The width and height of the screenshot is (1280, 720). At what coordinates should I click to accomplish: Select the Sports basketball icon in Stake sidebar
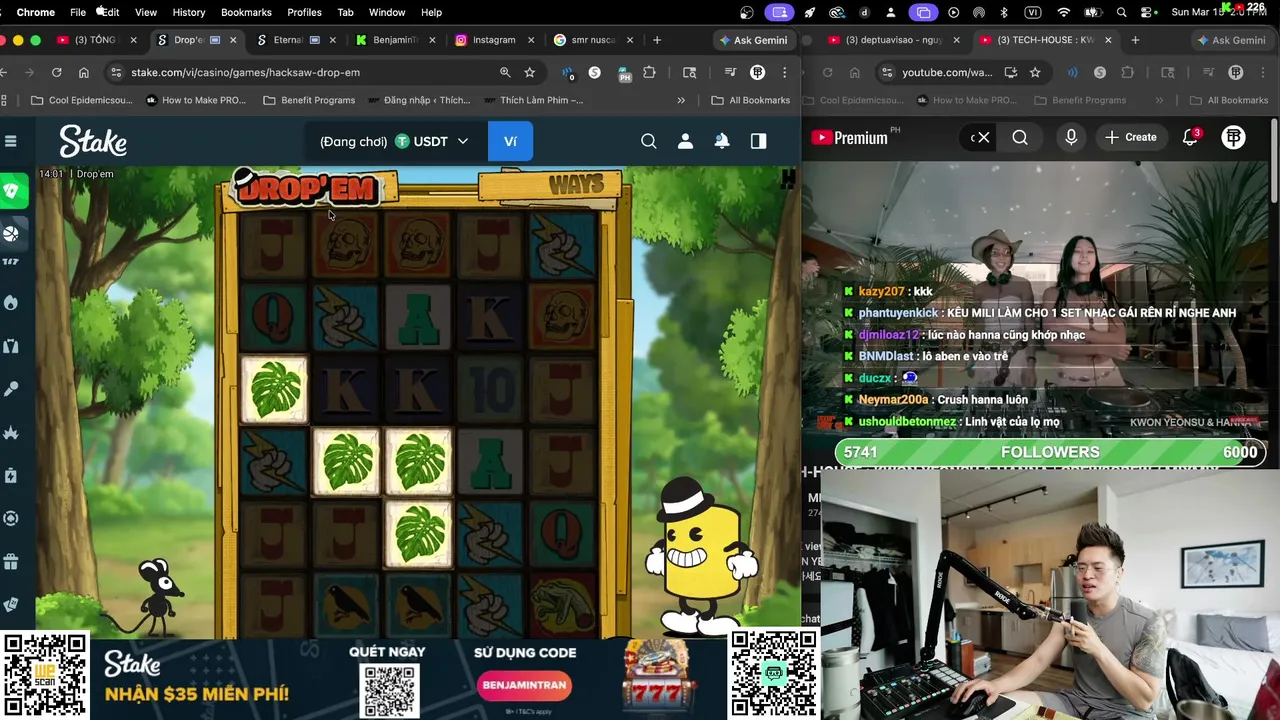click(x=11, y=234)
